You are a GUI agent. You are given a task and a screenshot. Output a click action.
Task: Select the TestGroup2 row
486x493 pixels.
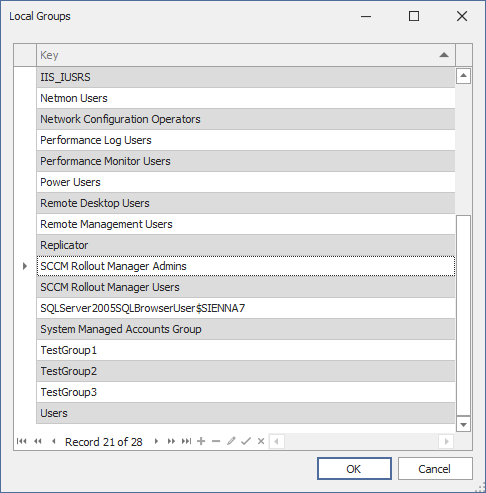click(x=246, y=371)
